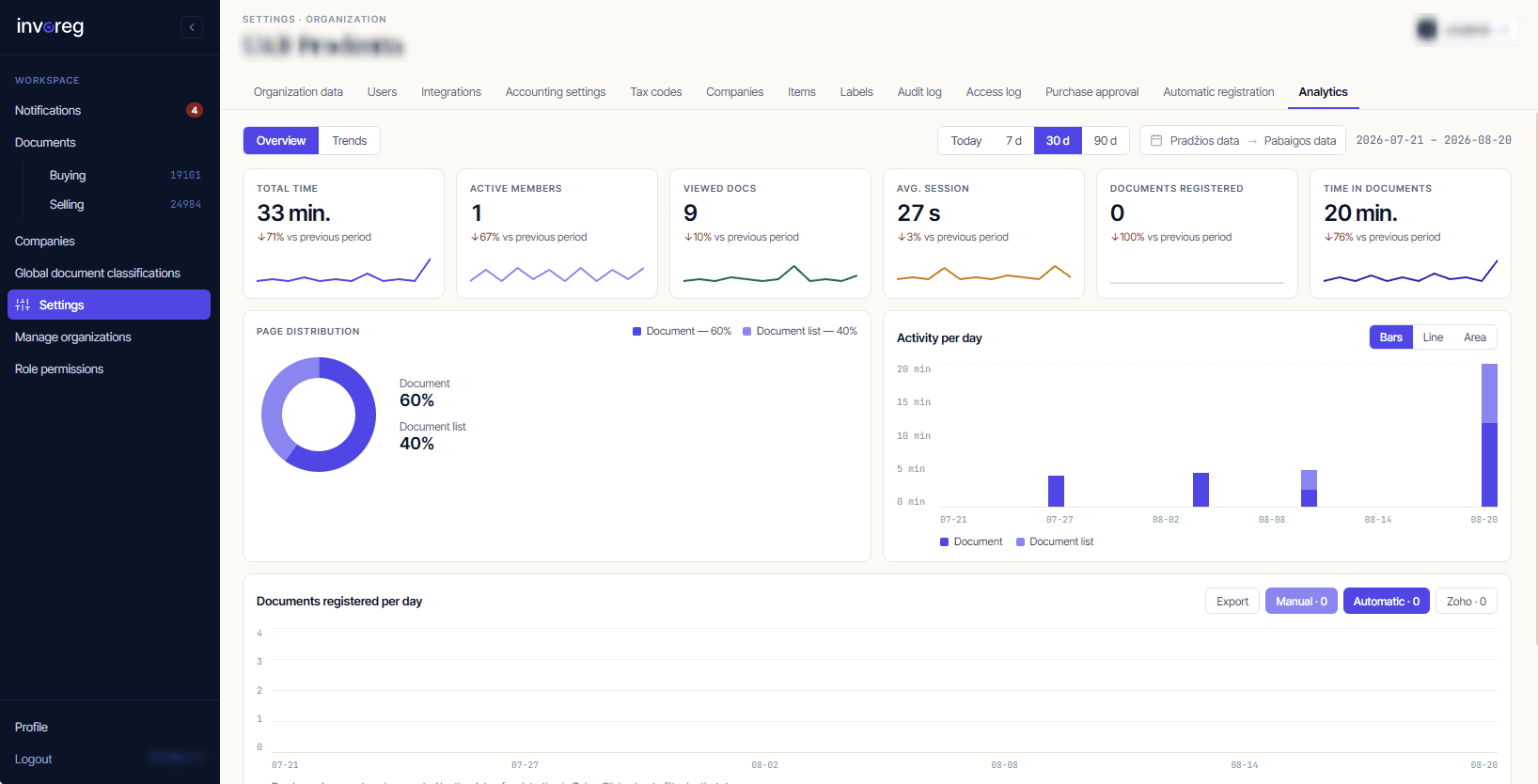The height and width of the screenshot is (784, 1538).
Task: Click the Document — 60% legend swatch
Action: (636, 331)
